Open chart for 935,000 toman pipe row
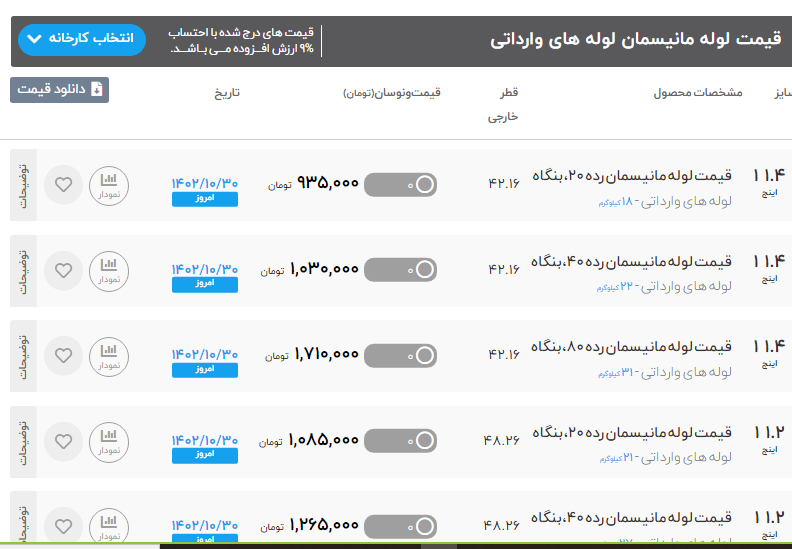 pyautogui.click(x=109, y=185)
